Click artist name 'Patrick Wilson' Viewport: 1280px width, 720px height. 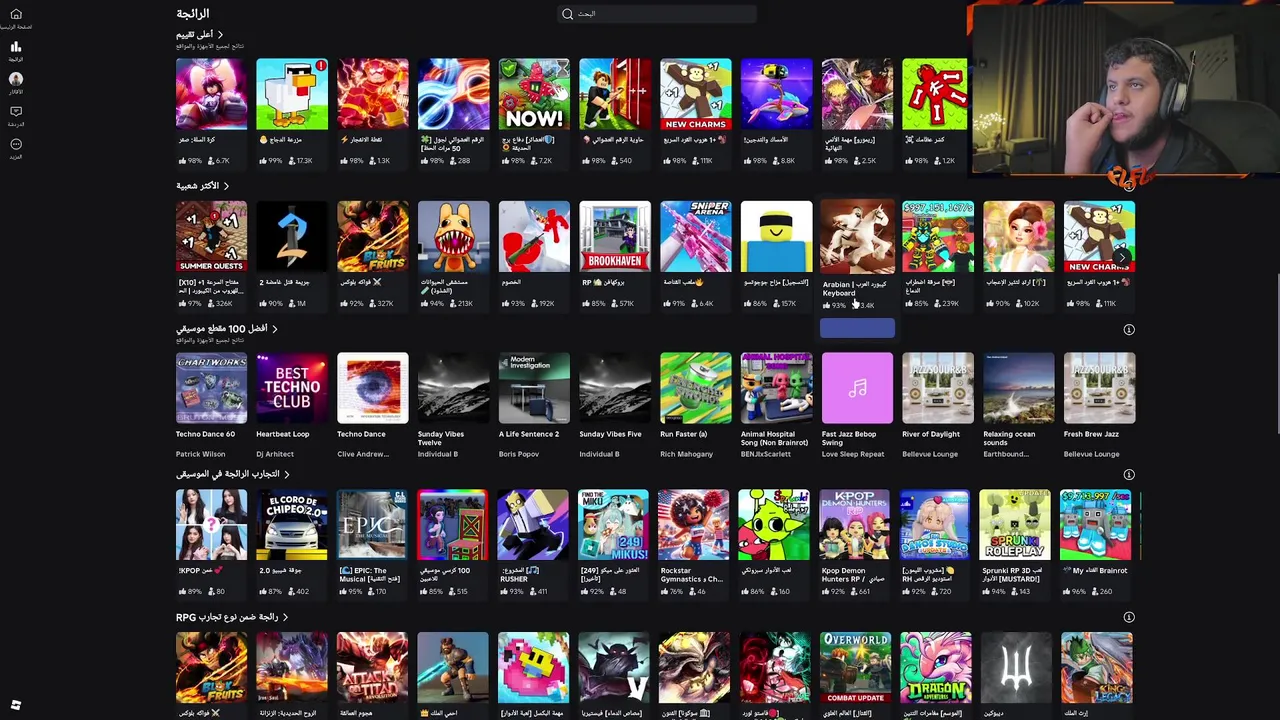coord(200,454)
